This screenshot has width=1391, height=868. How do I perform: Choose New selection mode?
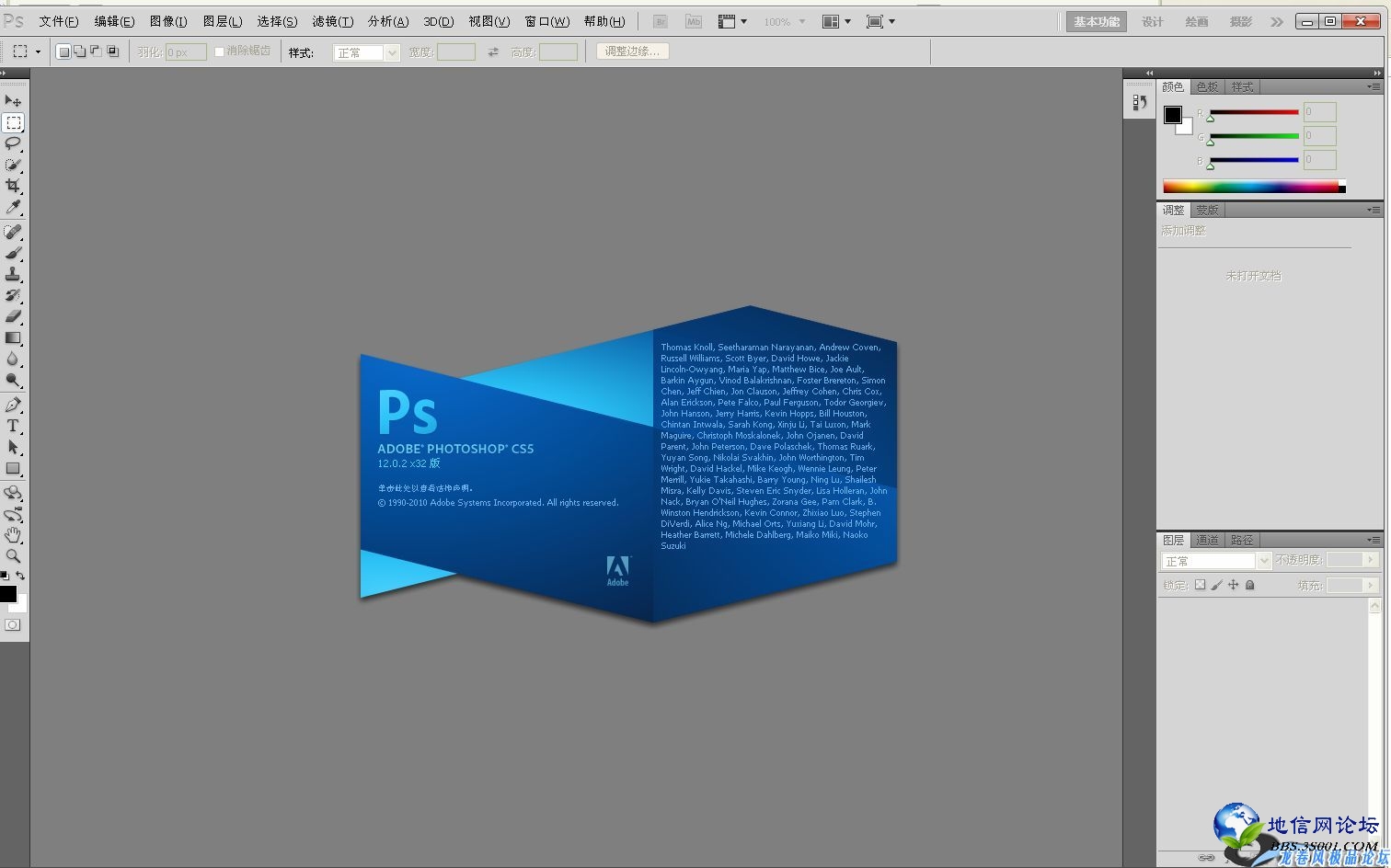pyautogui.click(x=63, y=51)
